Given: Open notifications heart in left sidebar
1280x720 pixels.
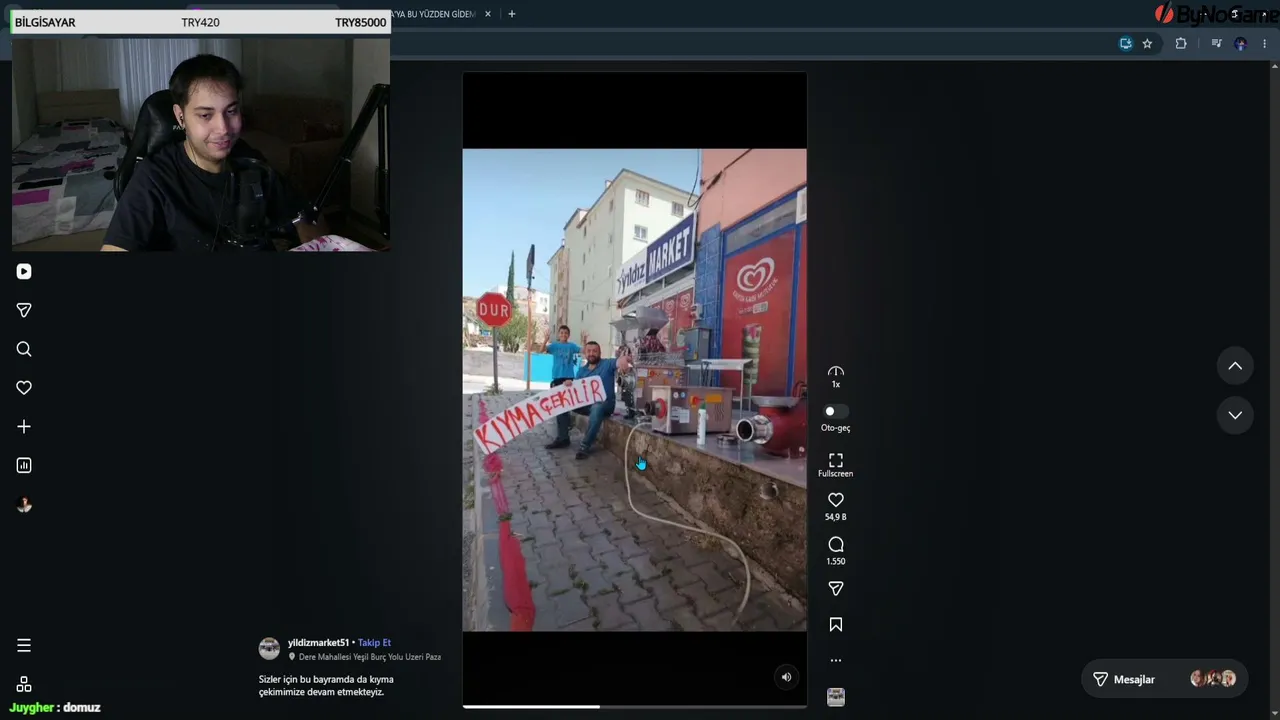Looking at the screenshot, I should [24, 388].
